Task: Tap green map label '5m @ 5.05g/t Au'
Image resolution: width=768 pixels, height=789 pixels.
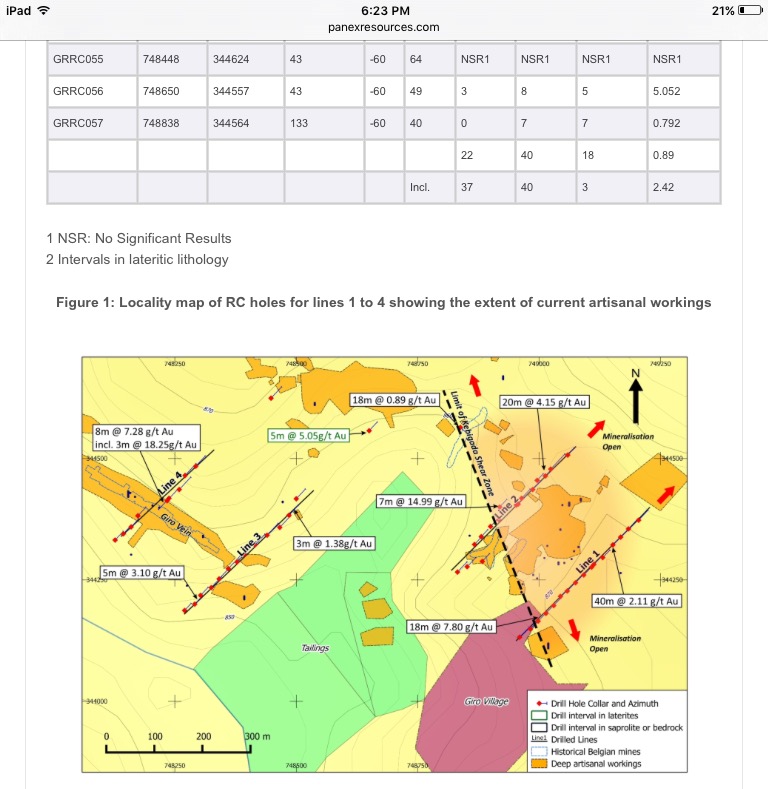Action: 309,436
